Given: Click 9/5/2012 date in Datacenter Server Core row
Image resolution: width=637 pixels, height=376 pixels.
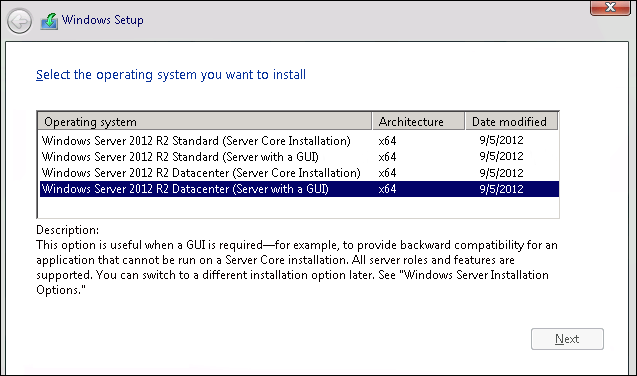Looking at the screenshot, I should (501, 173).
